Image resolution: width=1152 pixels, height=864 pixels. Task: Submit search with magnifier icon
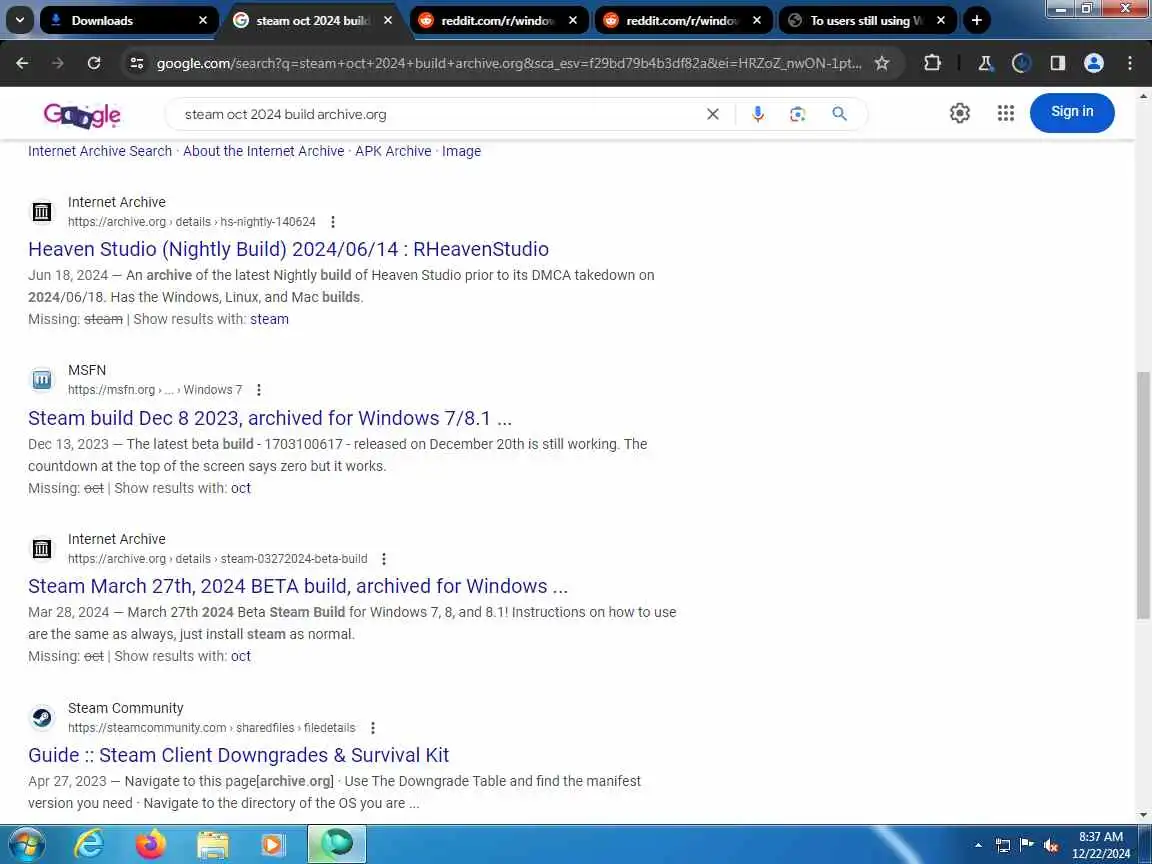click(x=839, y=114)
